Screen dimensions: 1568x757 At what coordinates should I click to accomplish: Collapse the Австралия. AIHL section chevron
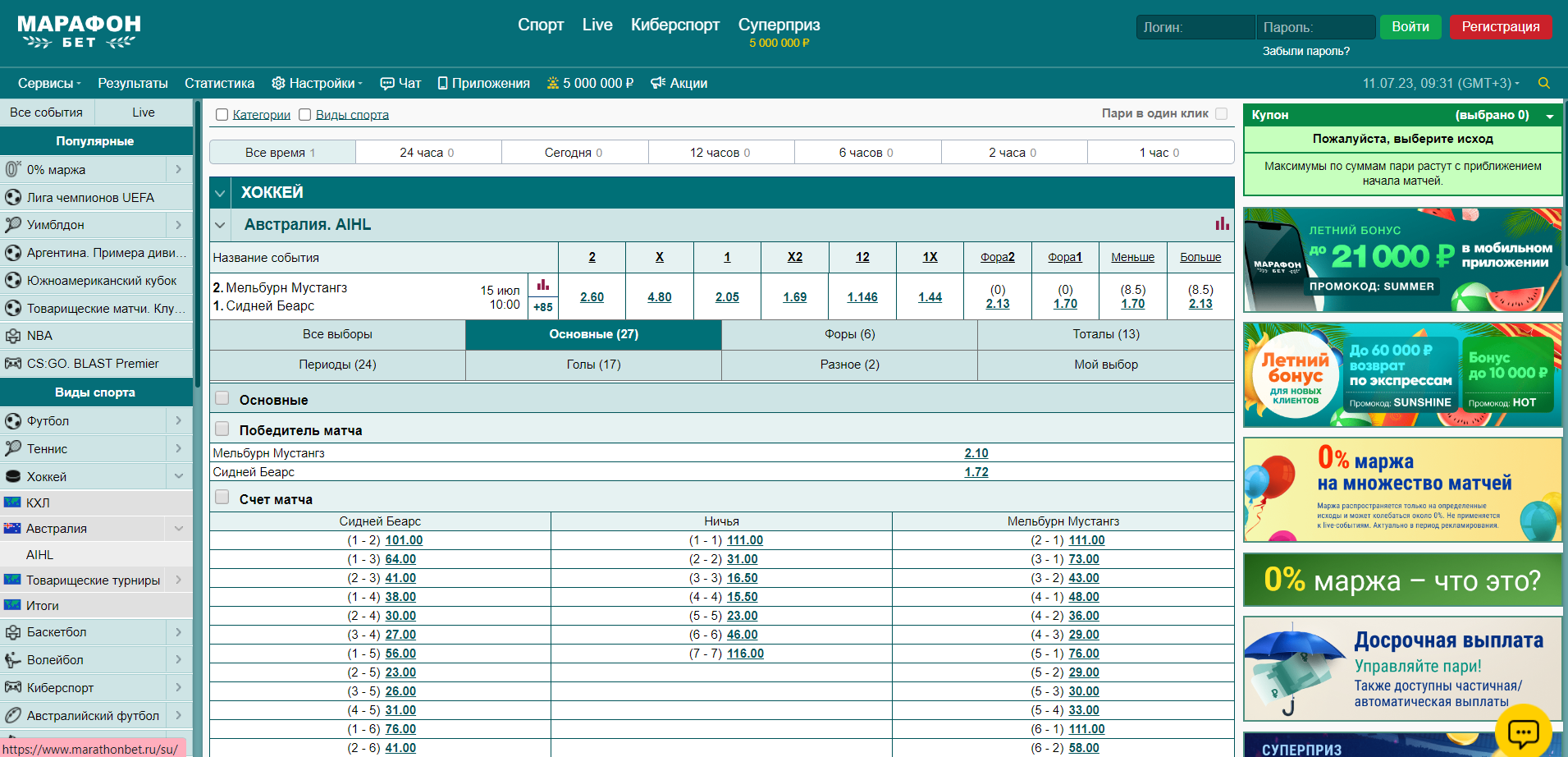[220, 224]
